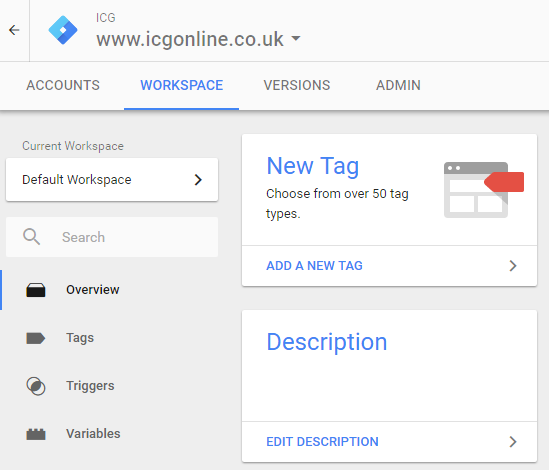Click the Current Workspace label

click(x=73, y=146)
